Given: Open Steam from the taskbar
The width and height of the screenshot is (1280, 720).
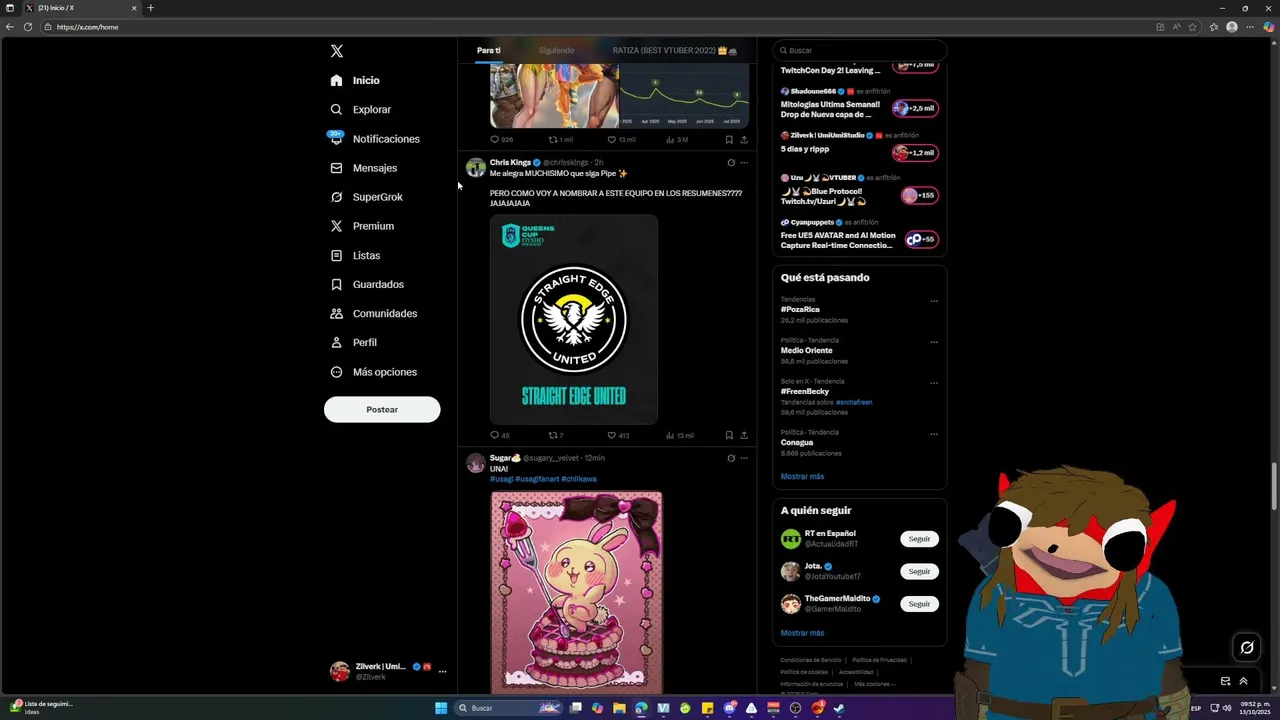Looking at the screenshot, I should point(839,708).
